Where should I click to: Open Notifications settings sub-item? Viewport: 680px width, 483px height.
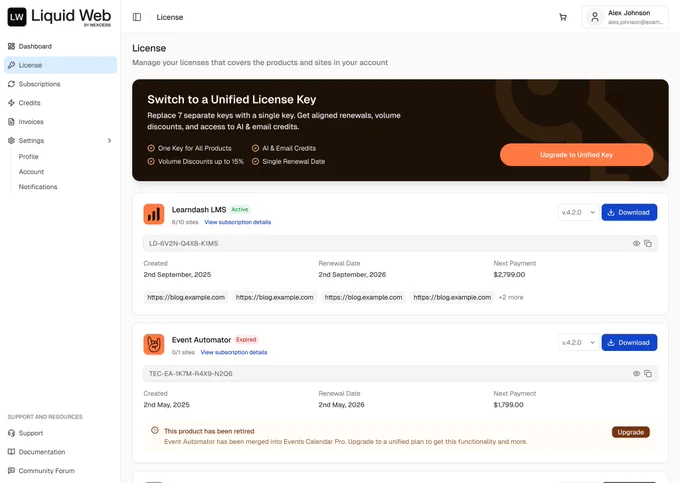pos(38,187)
